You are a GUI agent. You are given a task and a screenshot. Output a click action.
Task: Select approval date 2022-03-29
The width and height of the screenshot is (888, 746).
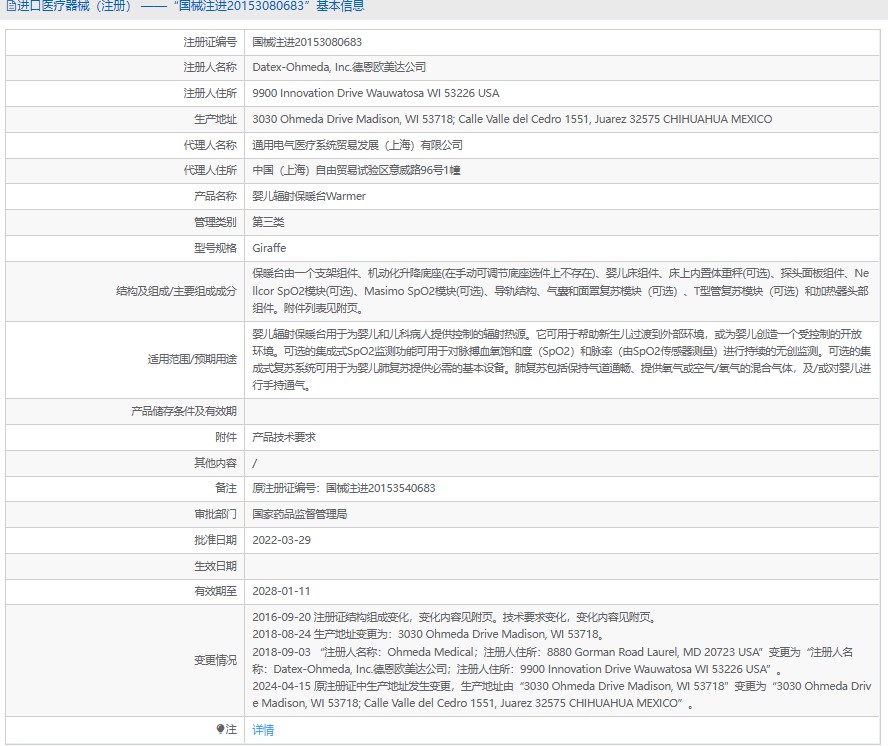point(281,540)
